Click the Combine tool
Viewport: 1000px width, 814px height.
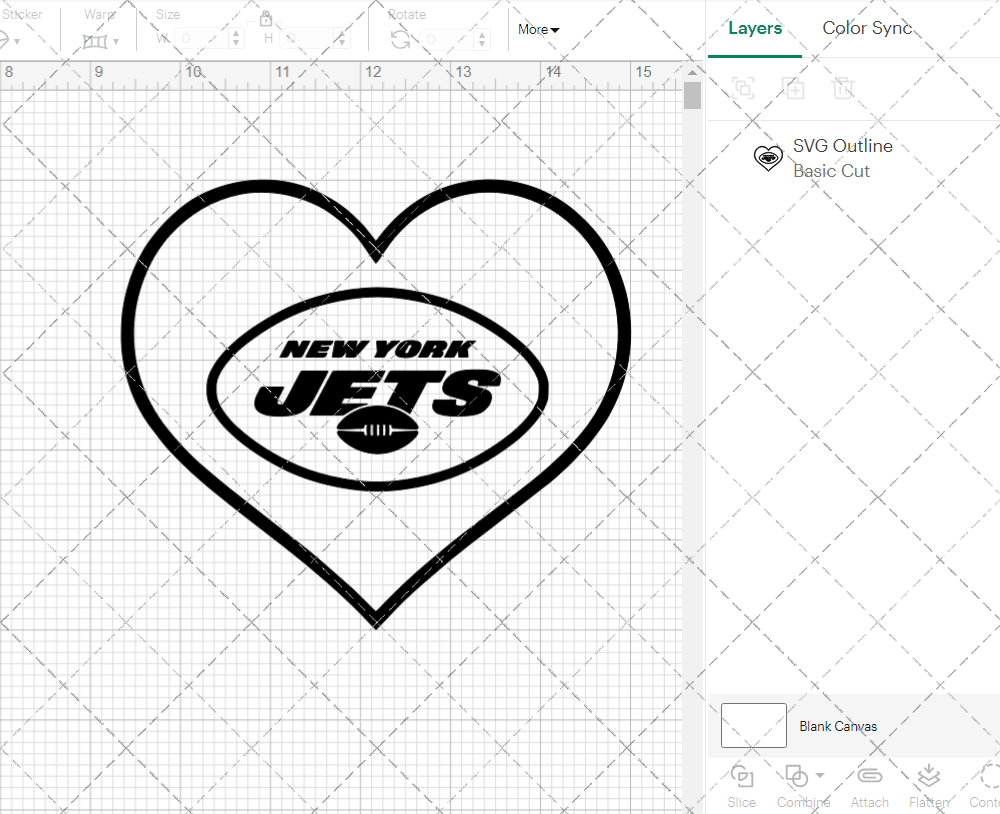[x=802, y=786]
